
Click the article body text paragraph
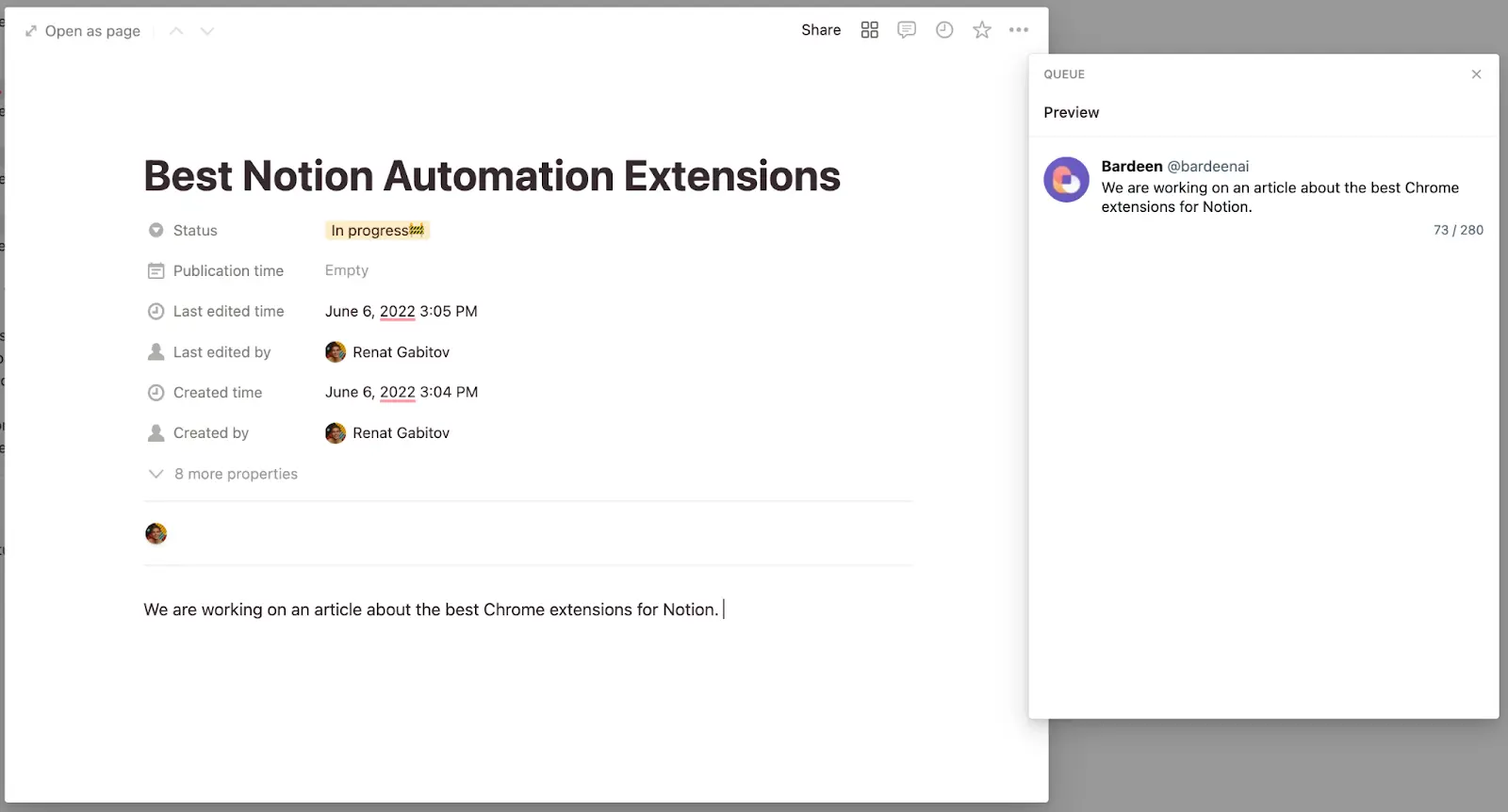pyautogui.click(x=431, y=609)
